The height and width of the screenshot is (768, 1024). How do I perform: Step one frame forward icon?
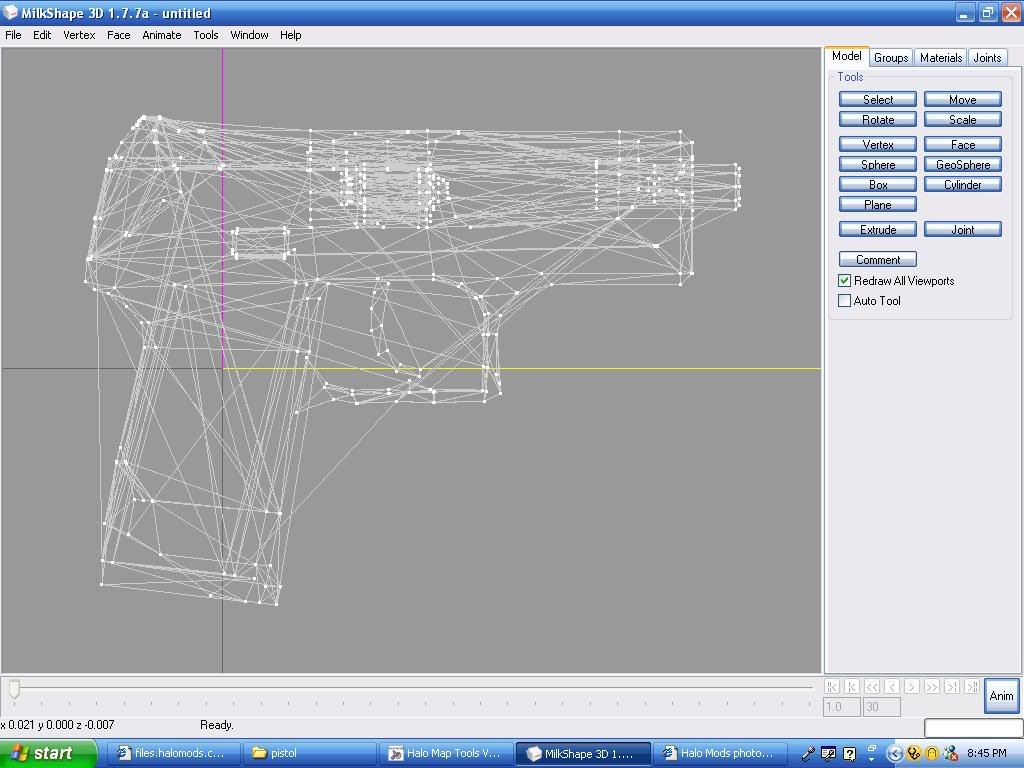[912, 686]
